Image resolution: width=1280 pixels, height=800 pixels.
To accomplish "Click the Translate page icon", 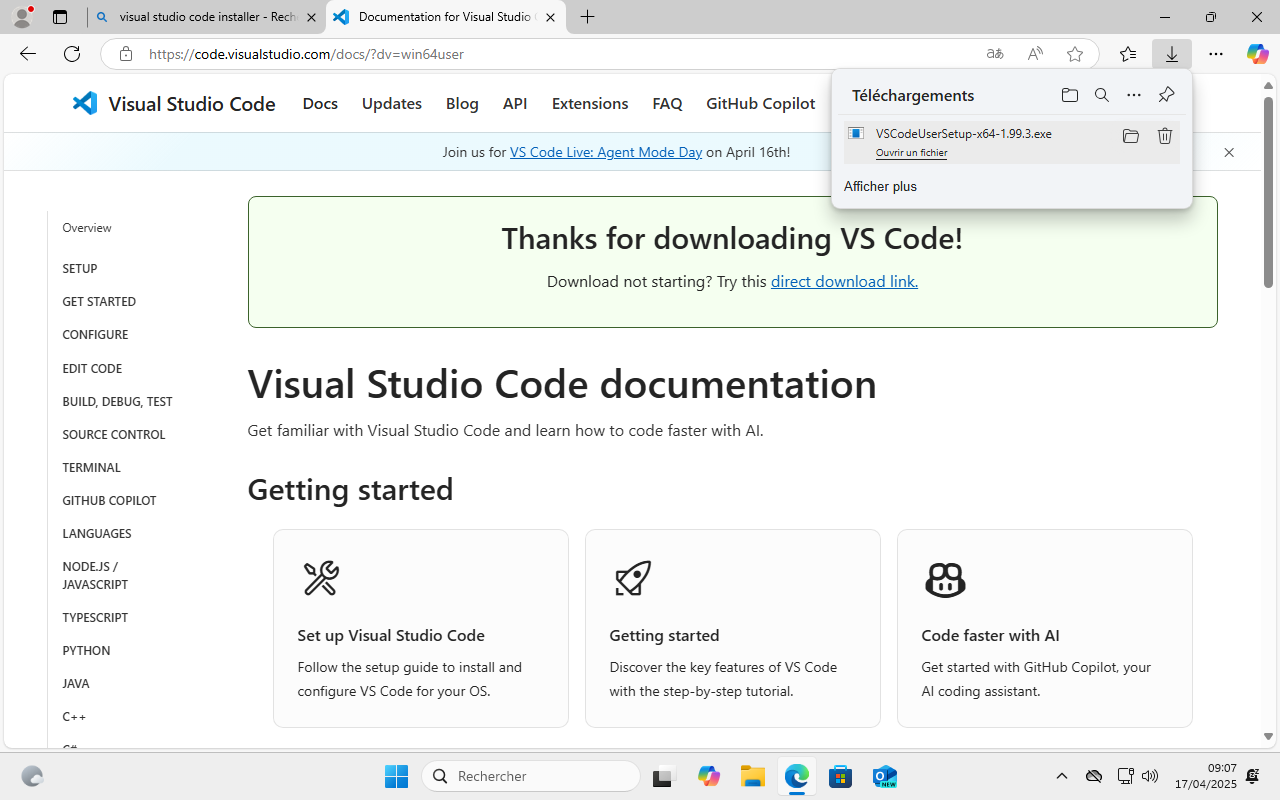I will click(995, 54).
